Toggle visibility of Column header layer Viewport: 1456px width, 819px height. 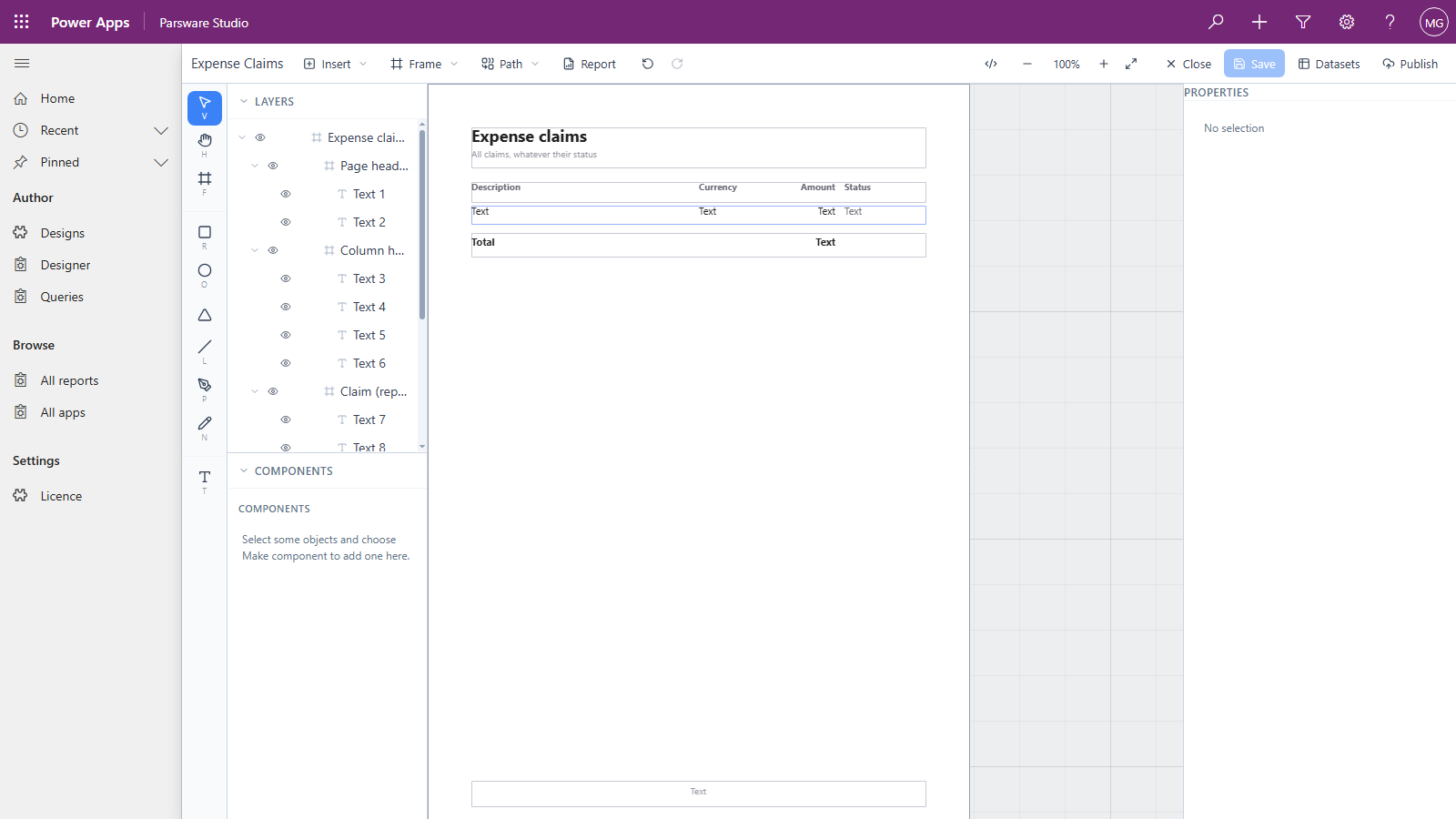click(x=273, y=250)
